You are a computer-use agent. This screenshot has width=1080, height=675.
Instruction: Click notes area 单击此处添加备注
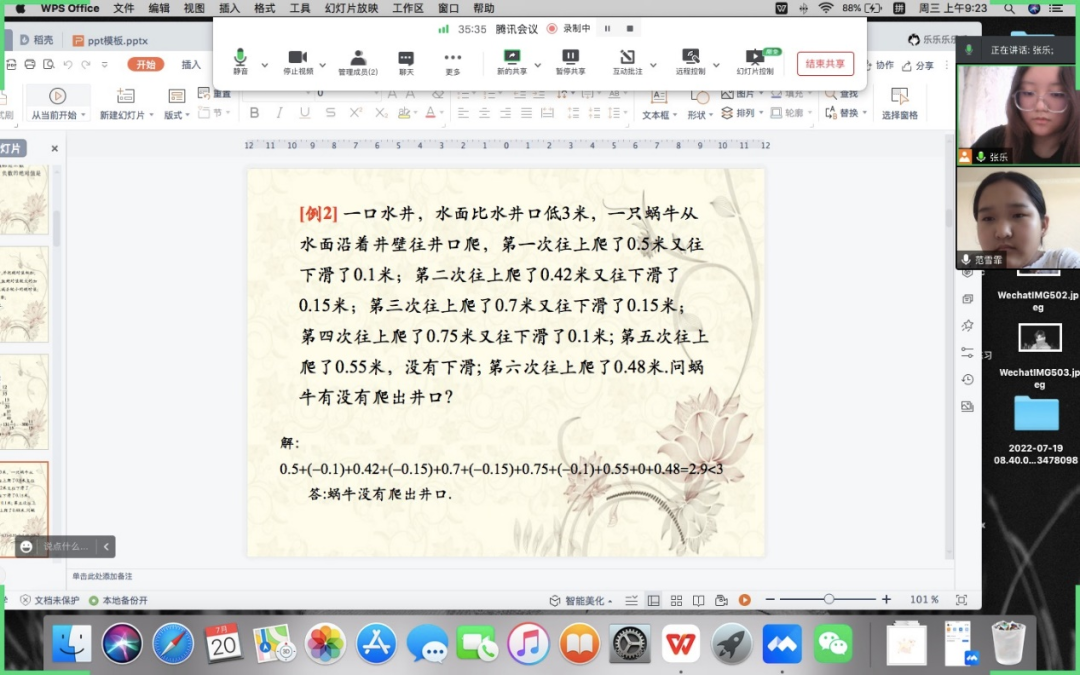102,576
